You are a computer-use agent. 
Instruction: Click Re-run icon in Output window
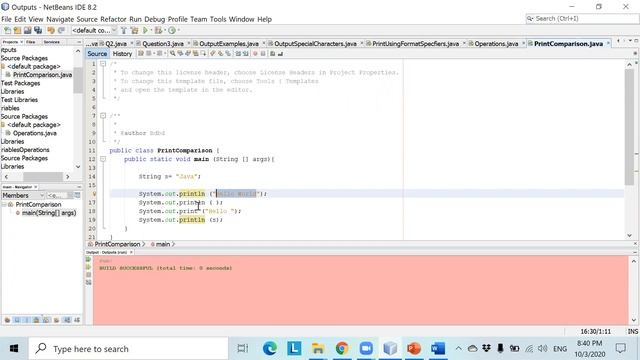click(x=89, y=260)
